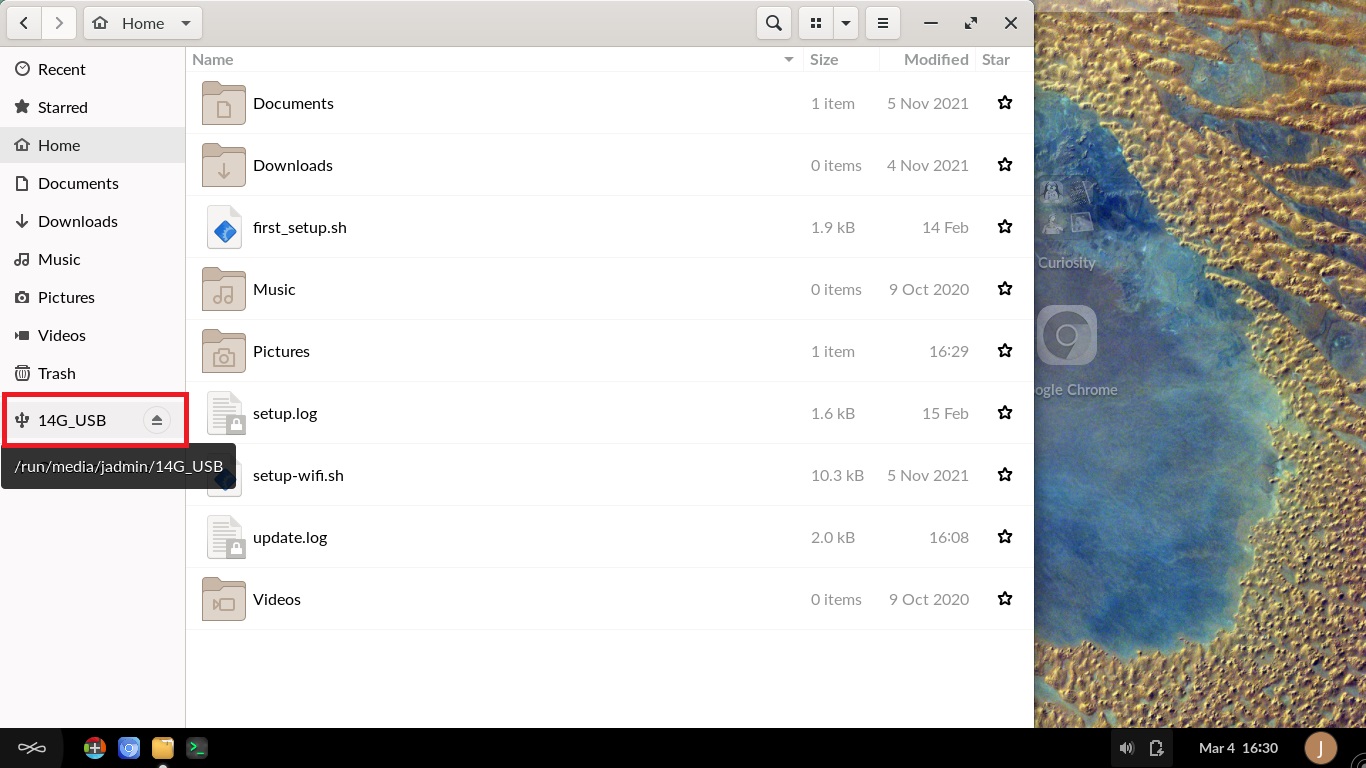The image size is (1366, 768).
Task: Eject the 14G_USB drive
Action: click(x=156, y=420)
